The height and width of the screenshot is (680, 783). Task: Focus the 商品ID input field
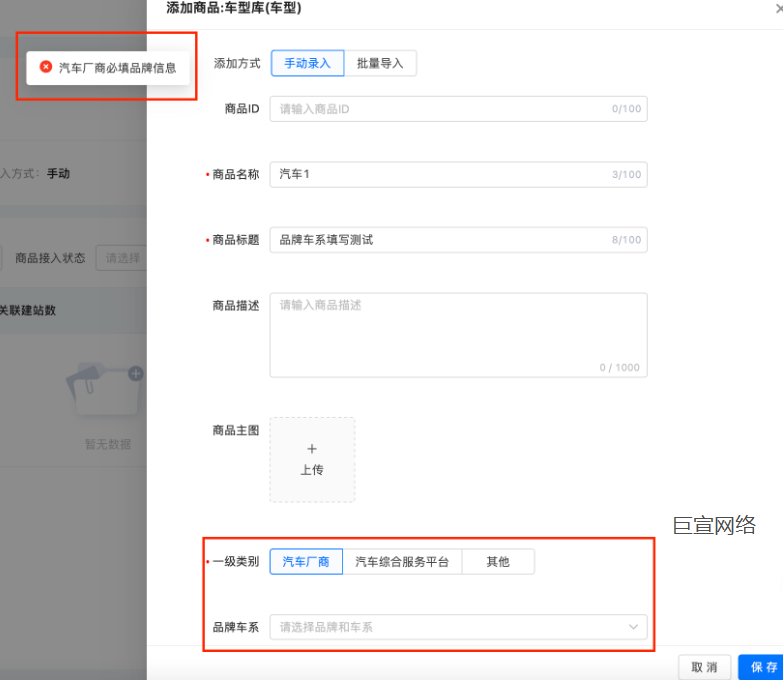[458, 109]
